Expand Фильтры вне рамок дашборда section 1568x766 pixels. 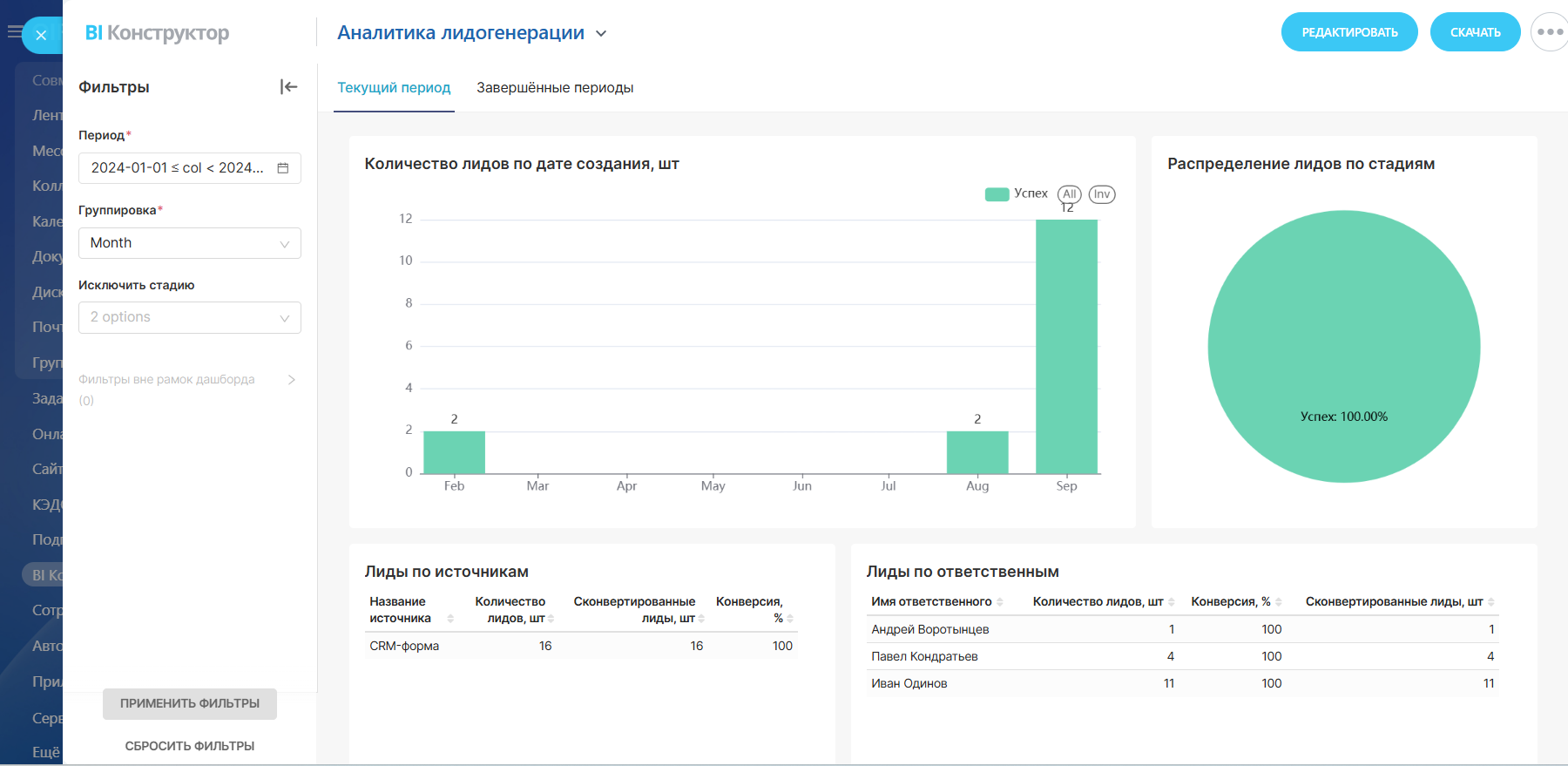[x=291, y=380]
